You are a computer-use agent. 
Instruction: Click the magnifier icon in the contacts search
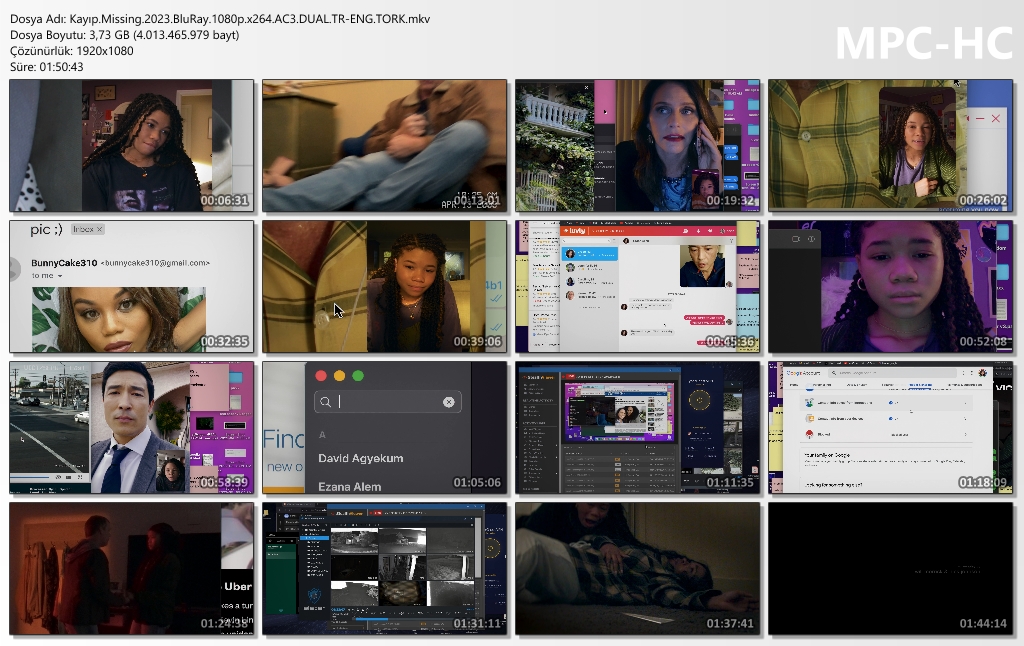325,402
